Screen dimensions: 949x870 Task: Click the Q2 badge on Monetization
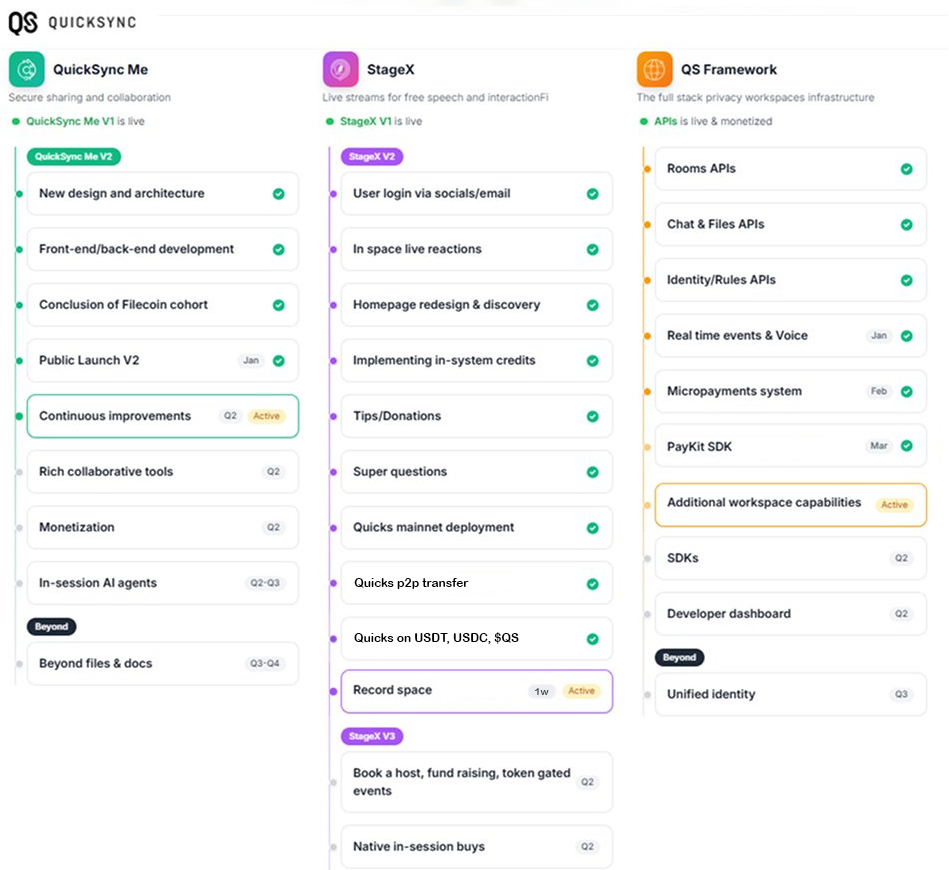[x=274, y=527]
